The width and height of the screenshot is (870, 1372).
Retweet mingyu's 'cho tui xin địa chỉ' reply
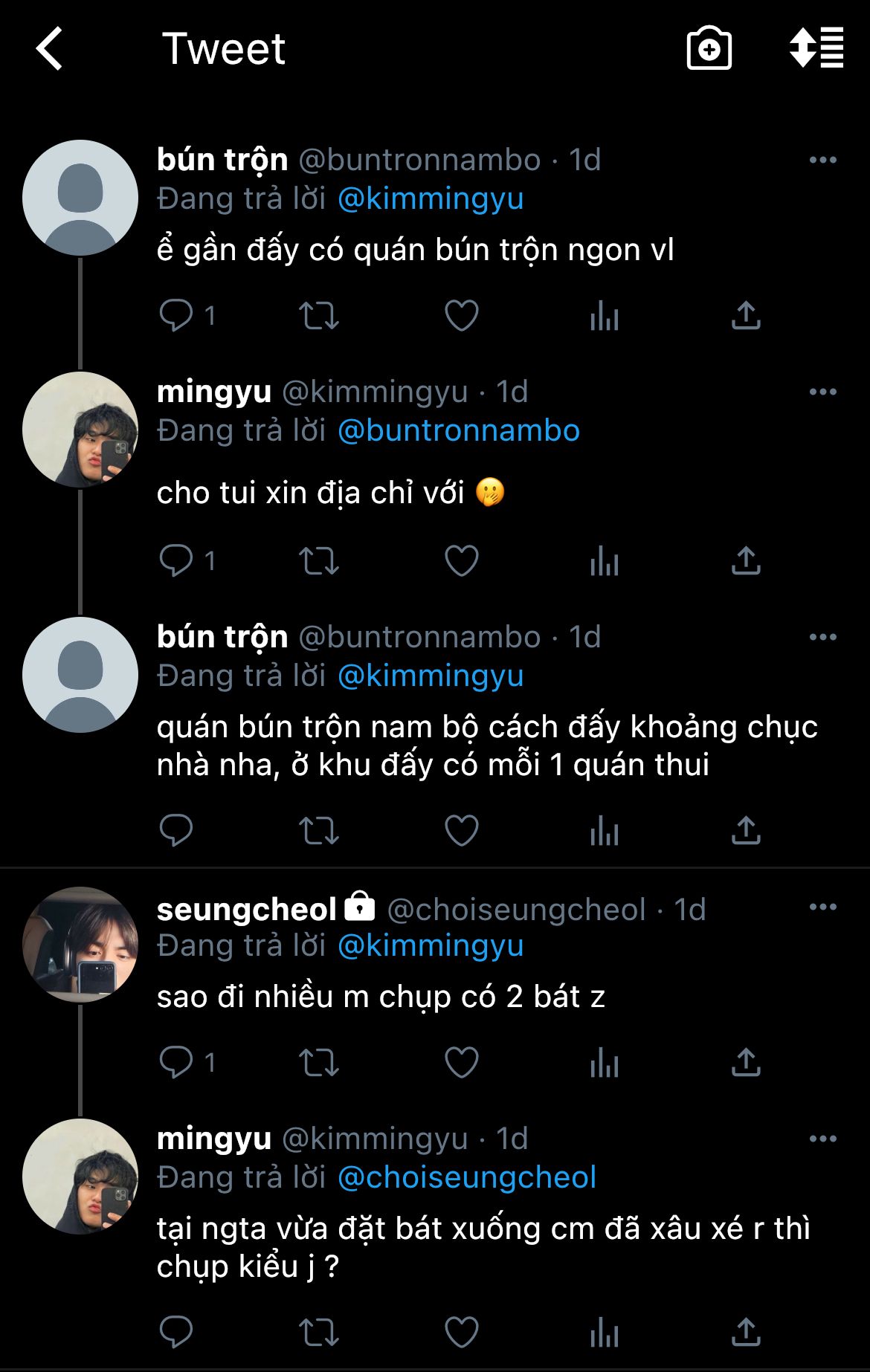click(x=318, y=561)
